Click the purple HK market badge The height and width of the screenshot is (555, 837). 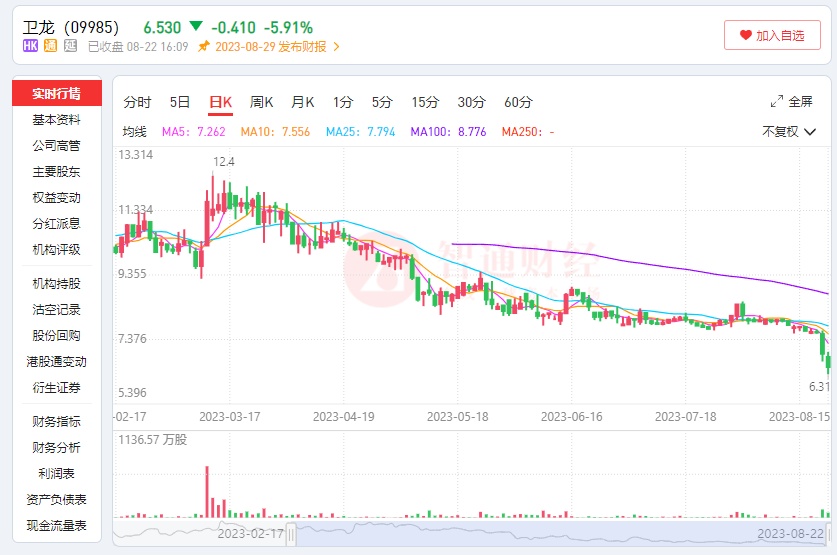[30, 46]
